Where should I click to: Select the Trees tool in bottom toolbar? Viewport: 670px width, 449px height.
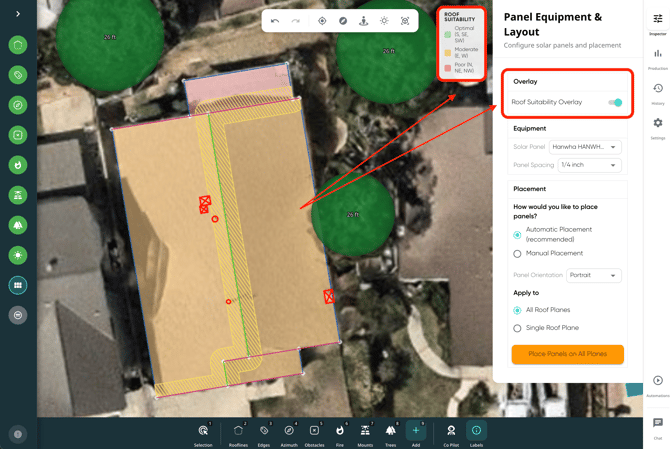(x=390, y=434)
